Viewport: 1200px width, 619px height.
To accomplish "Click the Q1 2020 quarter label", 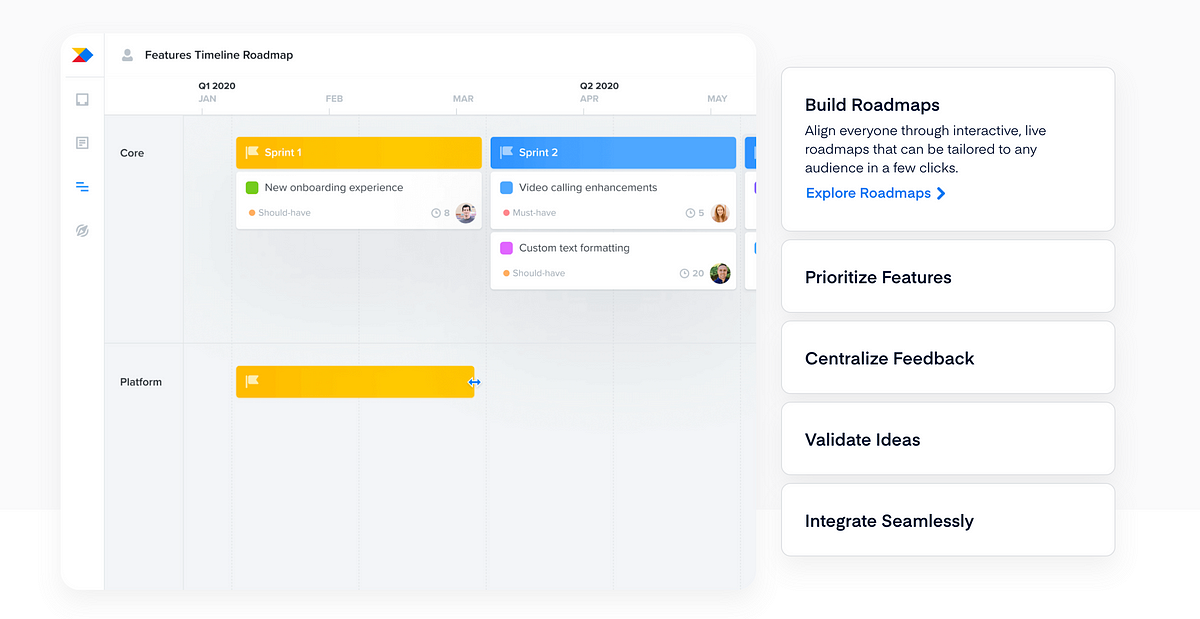I will point(217,86).
